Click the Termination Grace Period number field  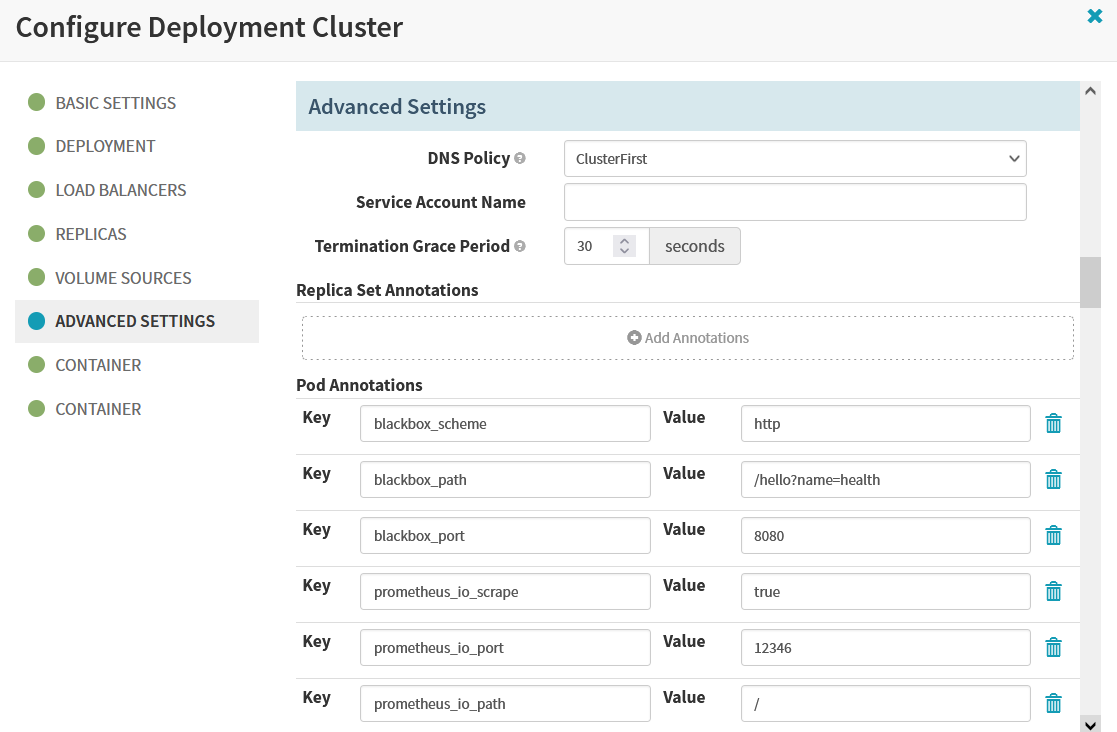point(606,246)
